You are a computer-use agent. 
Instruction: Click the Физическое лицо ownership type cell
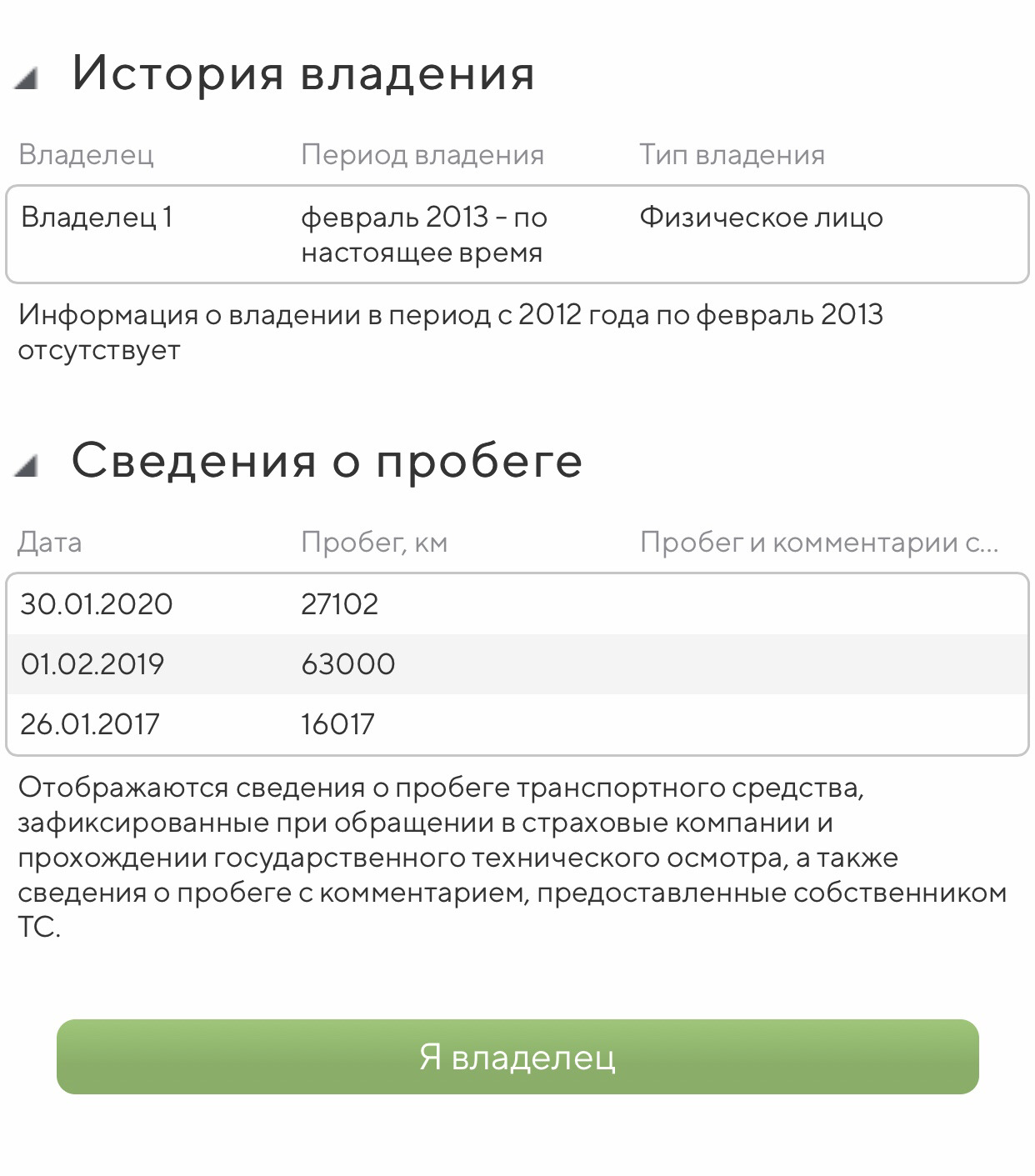[761, 218]
